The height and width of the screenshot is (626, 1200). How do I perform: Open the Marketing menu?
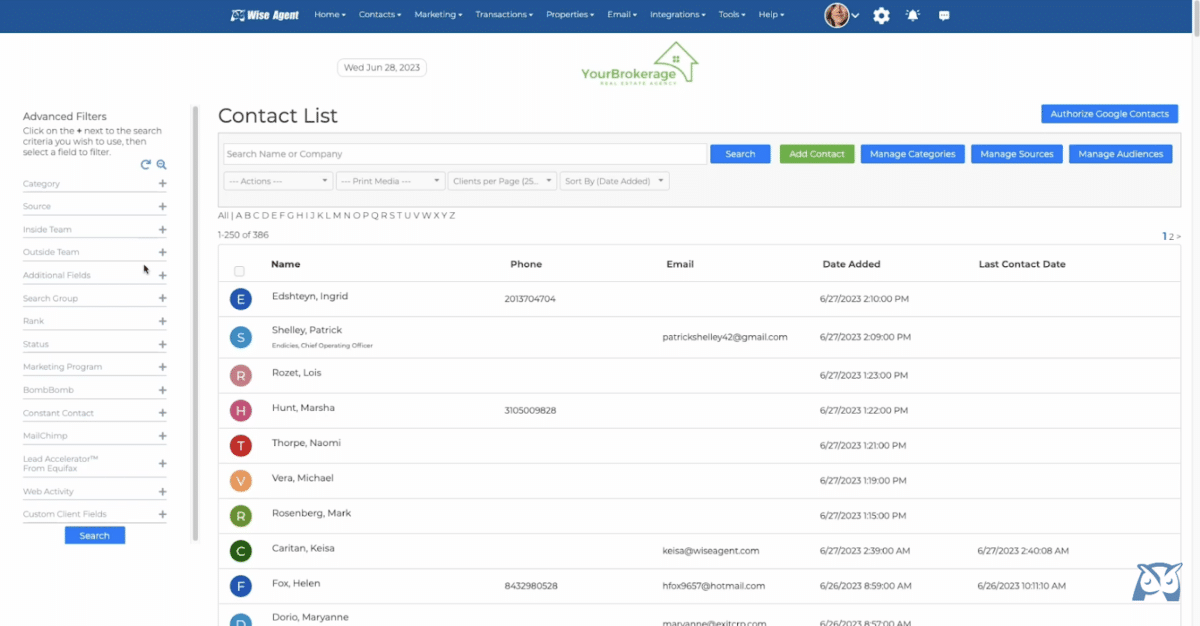pos(439,15)
